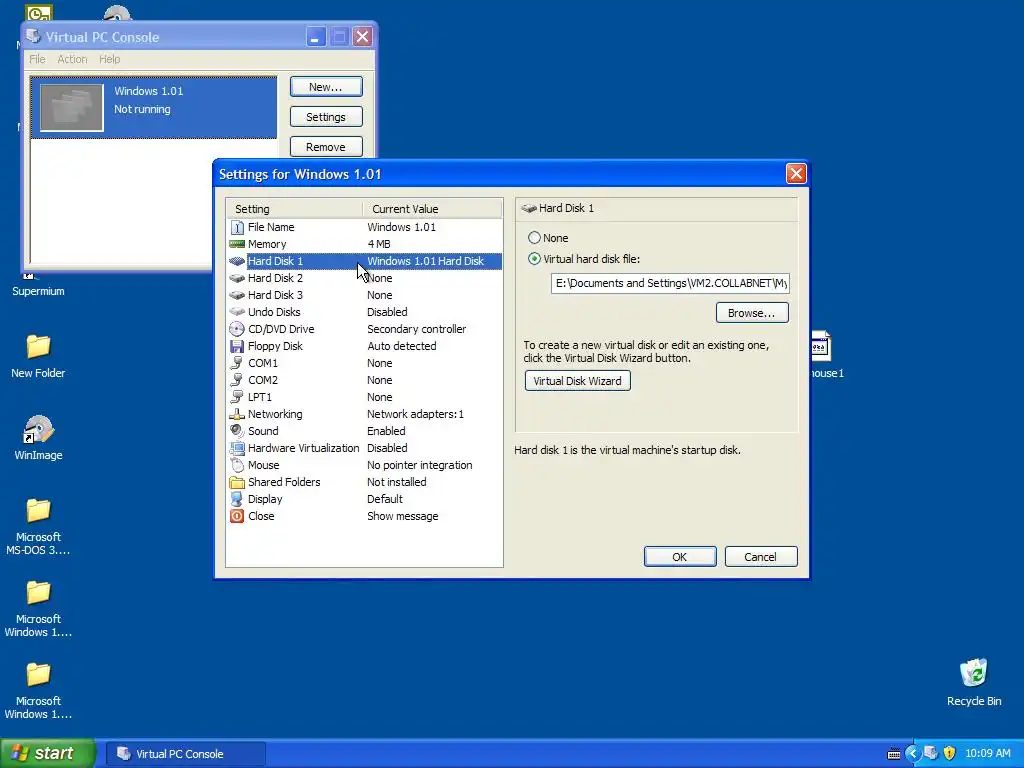
Task: Open the Action menu in Virtual PC Console
Action: 72,59
